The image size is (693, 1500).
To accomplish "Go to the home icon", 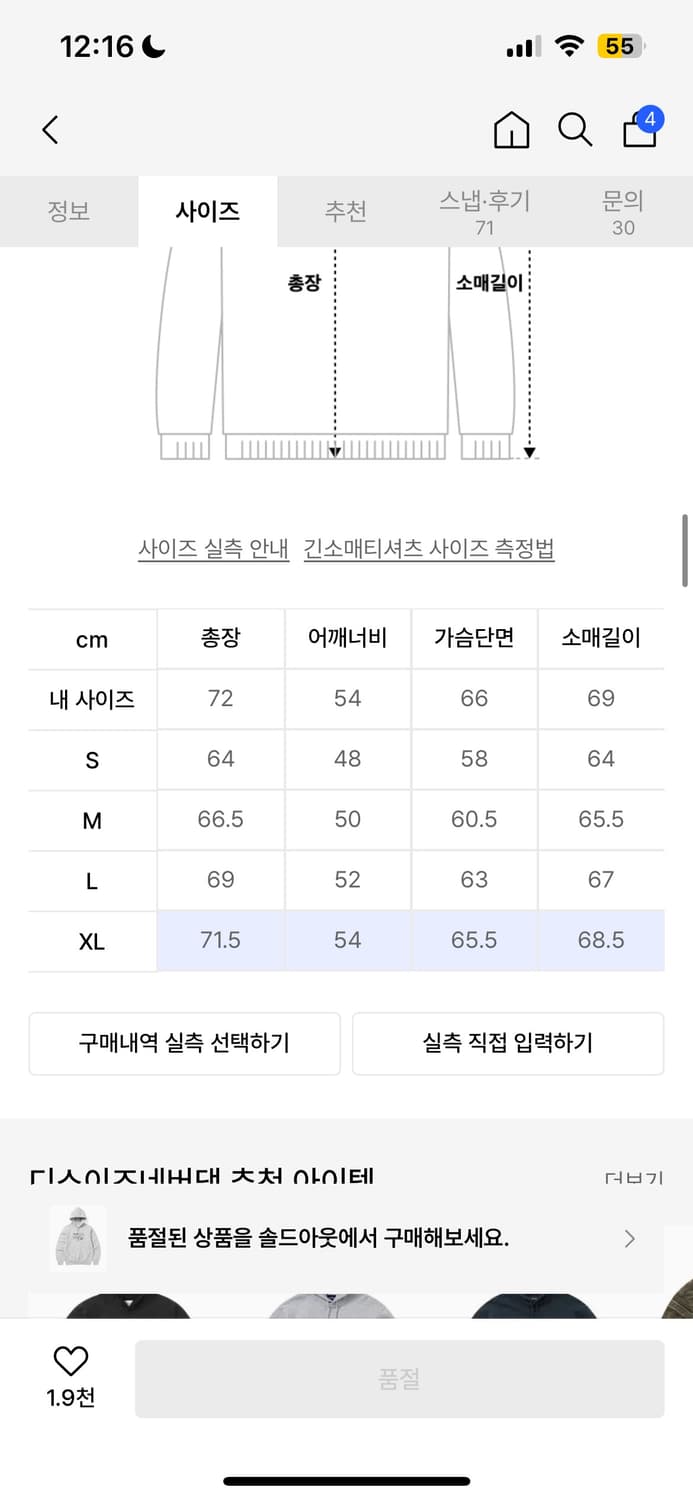I will (511, 130).
